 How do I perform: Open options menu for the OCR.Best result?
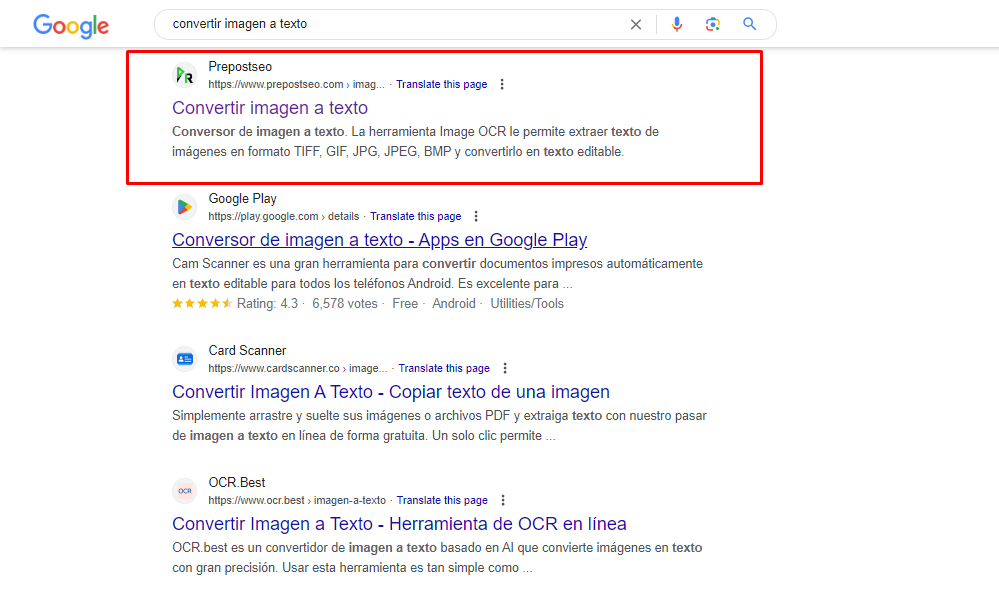pos(502,500)
